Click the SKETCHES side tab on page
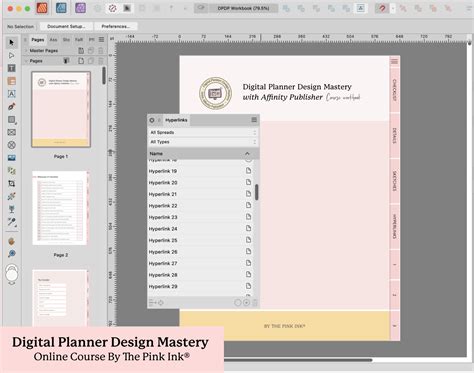Screen dimensions: 474x373 coord(395,181)
